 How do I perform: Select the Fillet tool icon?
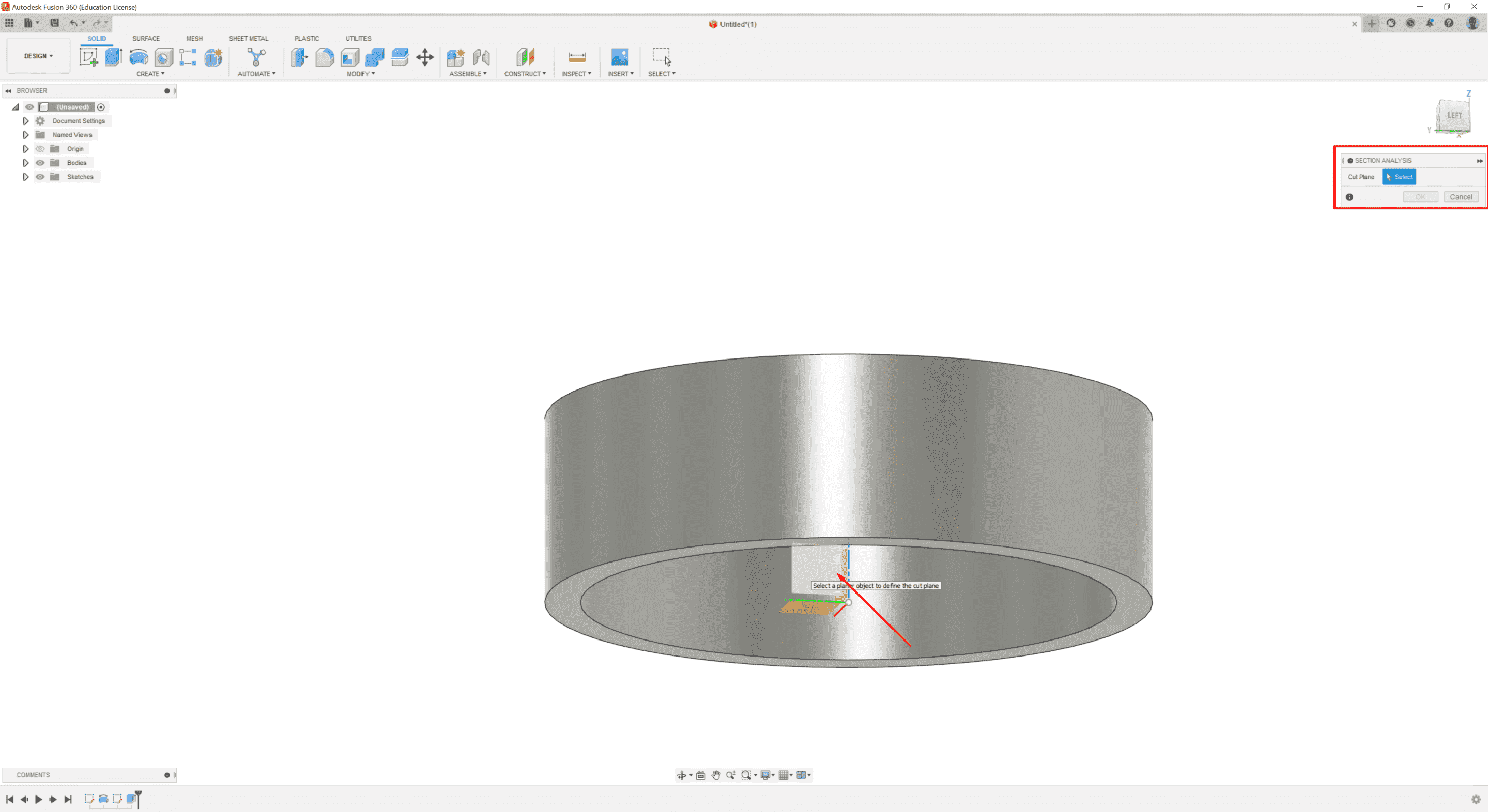coord(325,56)
